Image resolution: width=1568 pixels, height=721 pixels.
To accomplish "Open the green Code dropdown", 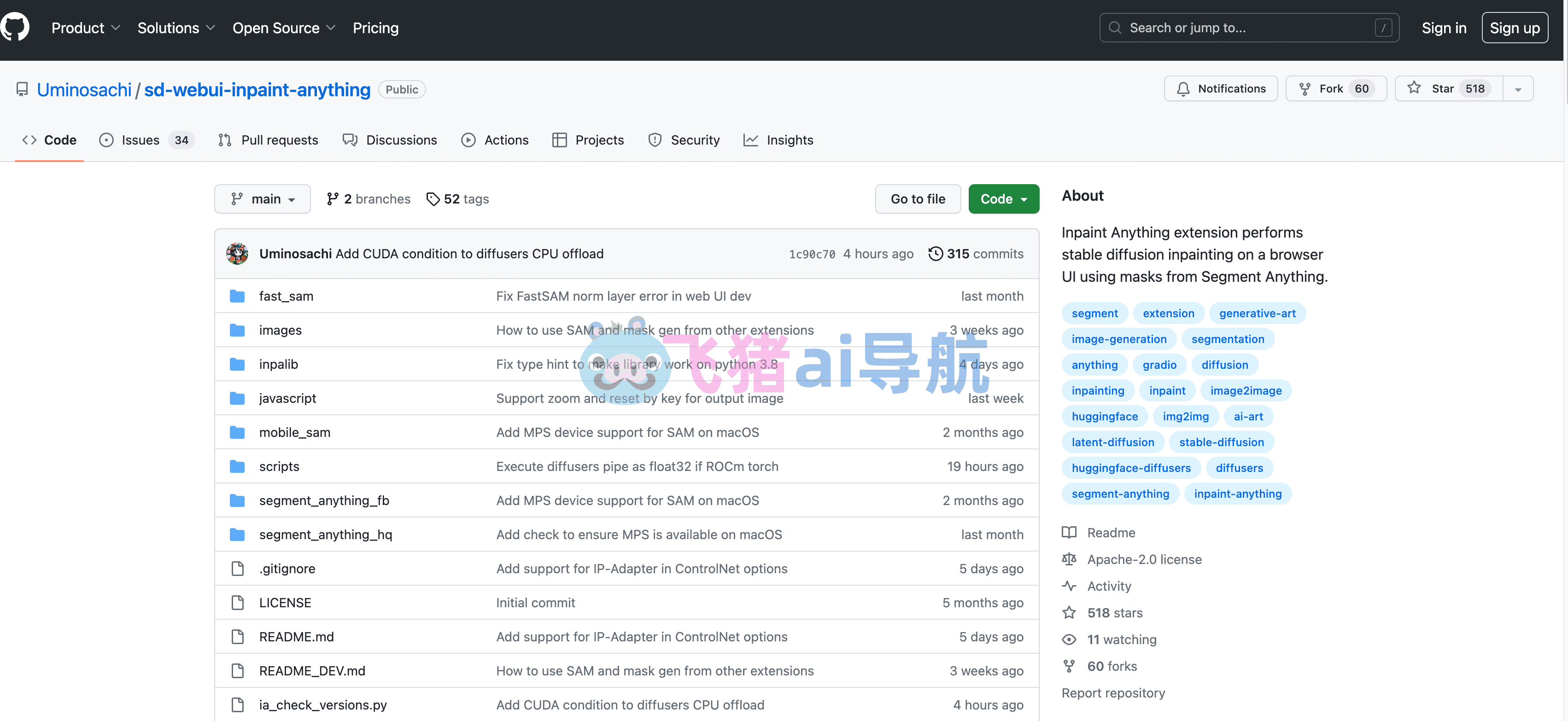I will coord(1003,199).
